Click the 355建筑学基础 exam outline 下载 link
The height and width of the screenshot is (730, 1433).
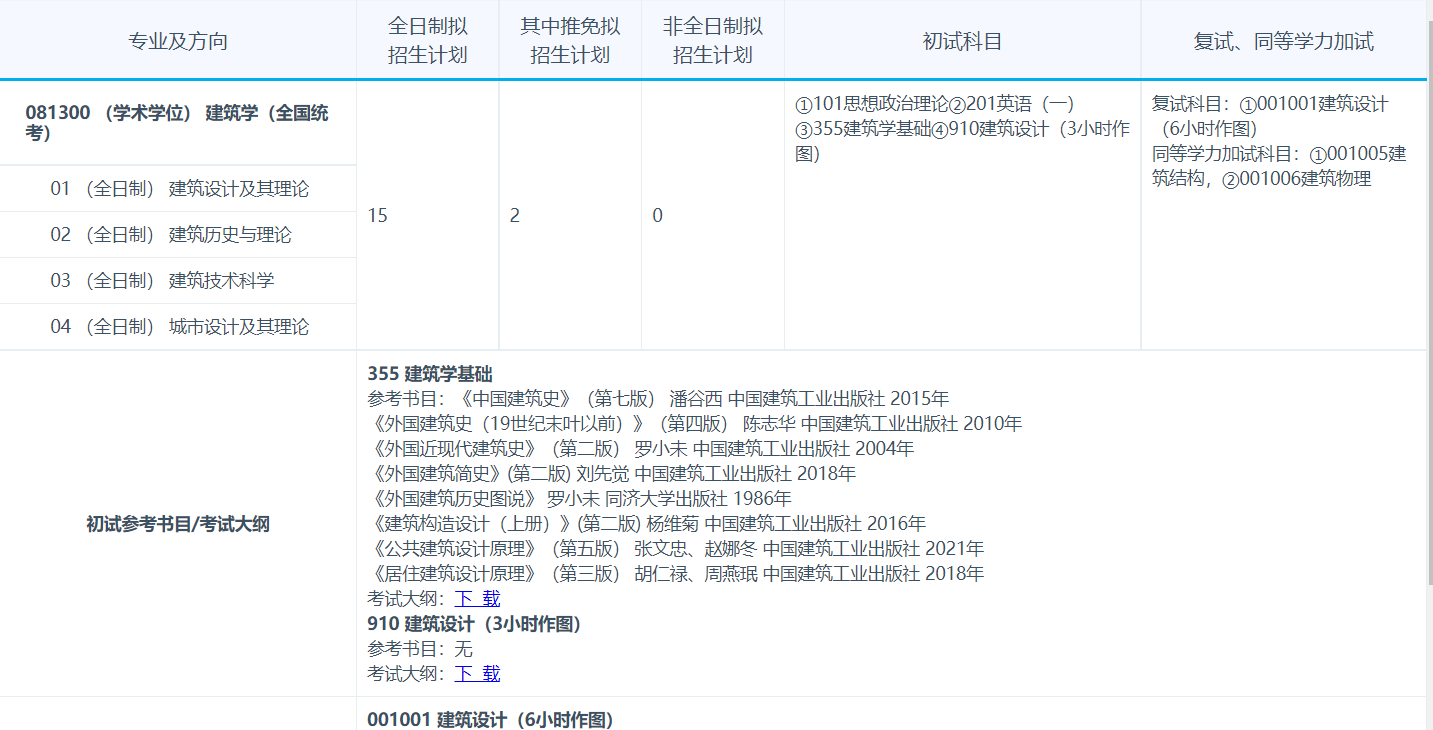[x=477, y=598]
